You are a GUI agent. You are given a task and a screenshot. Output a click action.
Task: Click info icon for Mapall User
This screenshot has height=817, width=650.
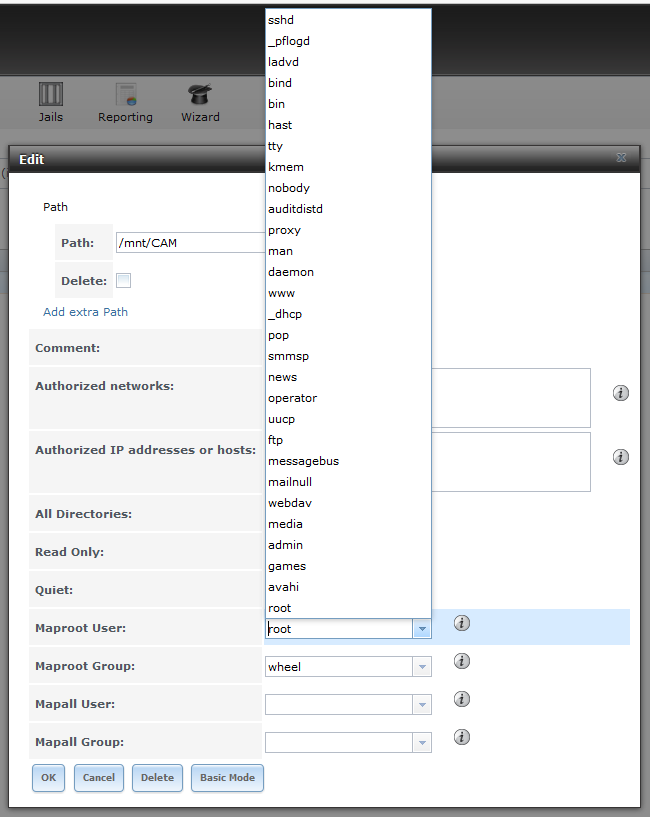click(462, 699)
